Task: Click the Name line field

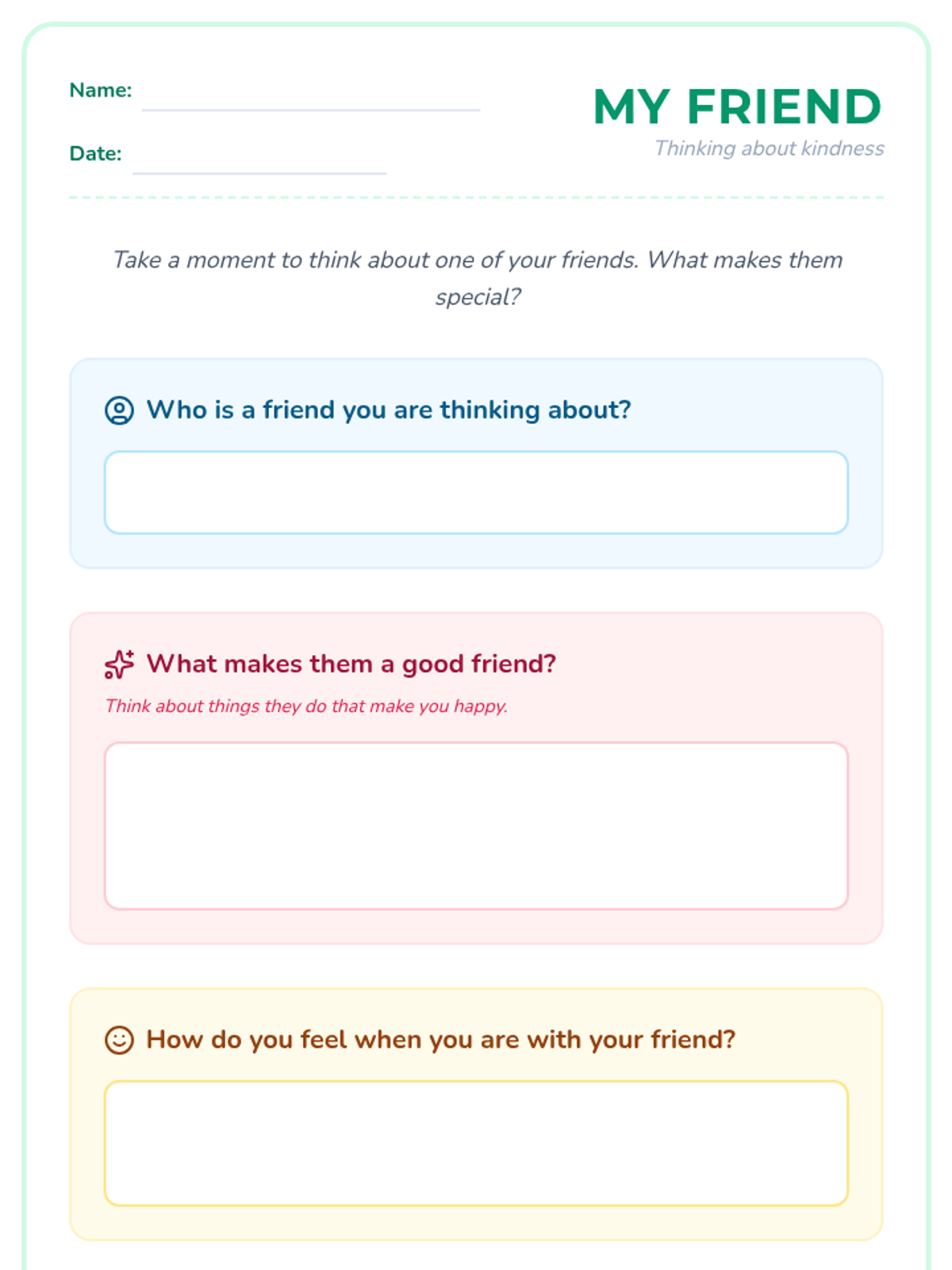Action: pos(310,98)
